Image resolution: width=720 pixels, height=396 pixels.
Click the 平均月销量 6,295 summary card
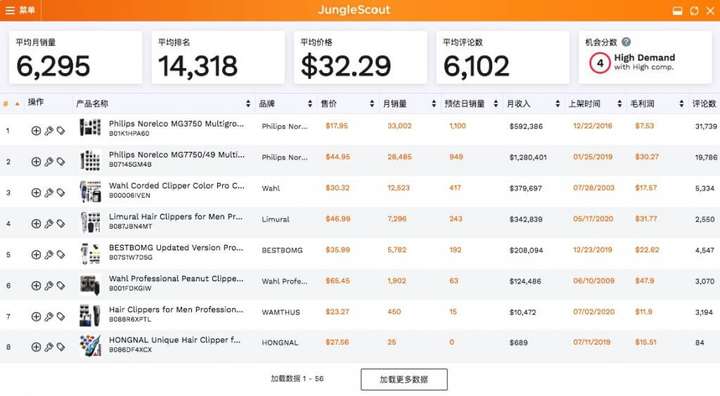[76, 57]
